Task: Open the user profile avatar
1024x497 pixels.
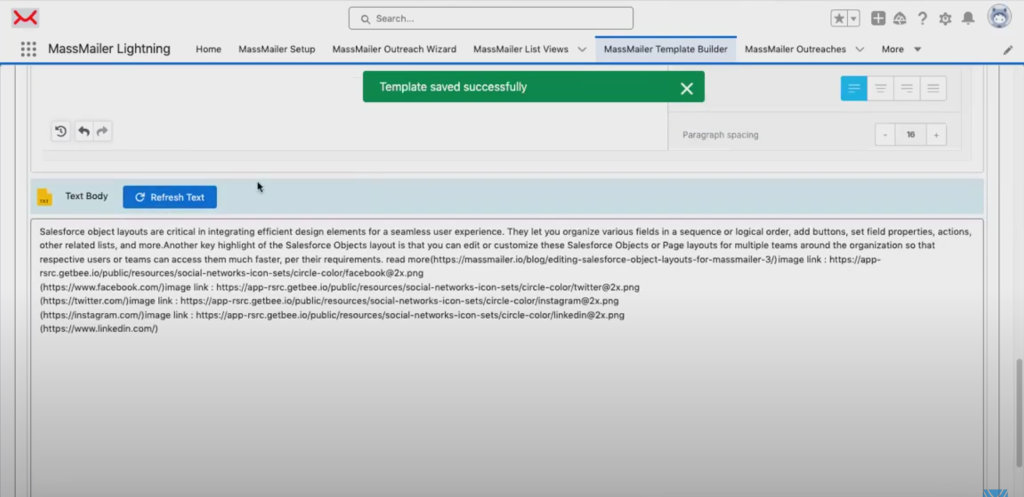Action: tap(999, 17)
